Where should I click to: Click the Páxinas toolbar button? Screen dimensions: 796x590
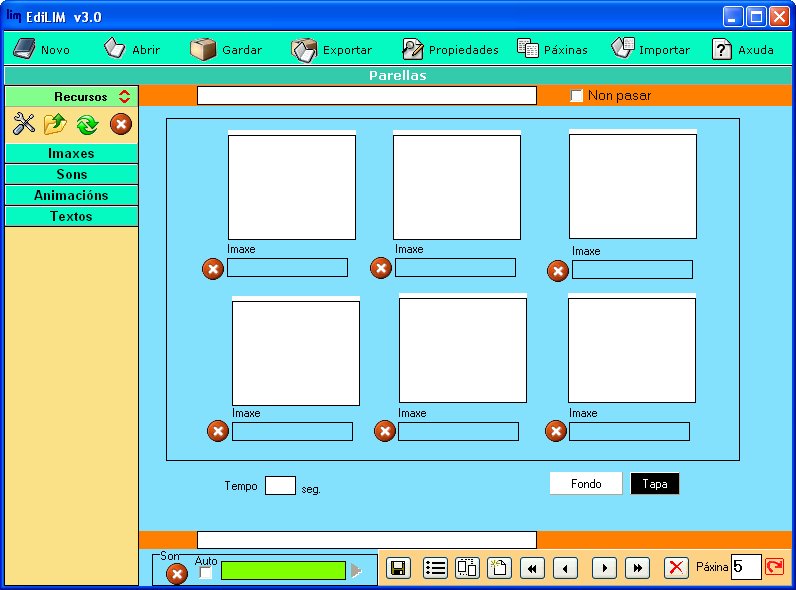point(552,49)
